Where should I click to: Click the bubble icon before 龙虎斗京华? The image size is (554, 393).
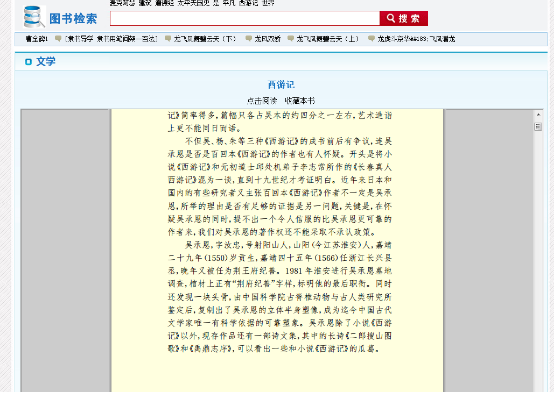(x=371, y=39)
